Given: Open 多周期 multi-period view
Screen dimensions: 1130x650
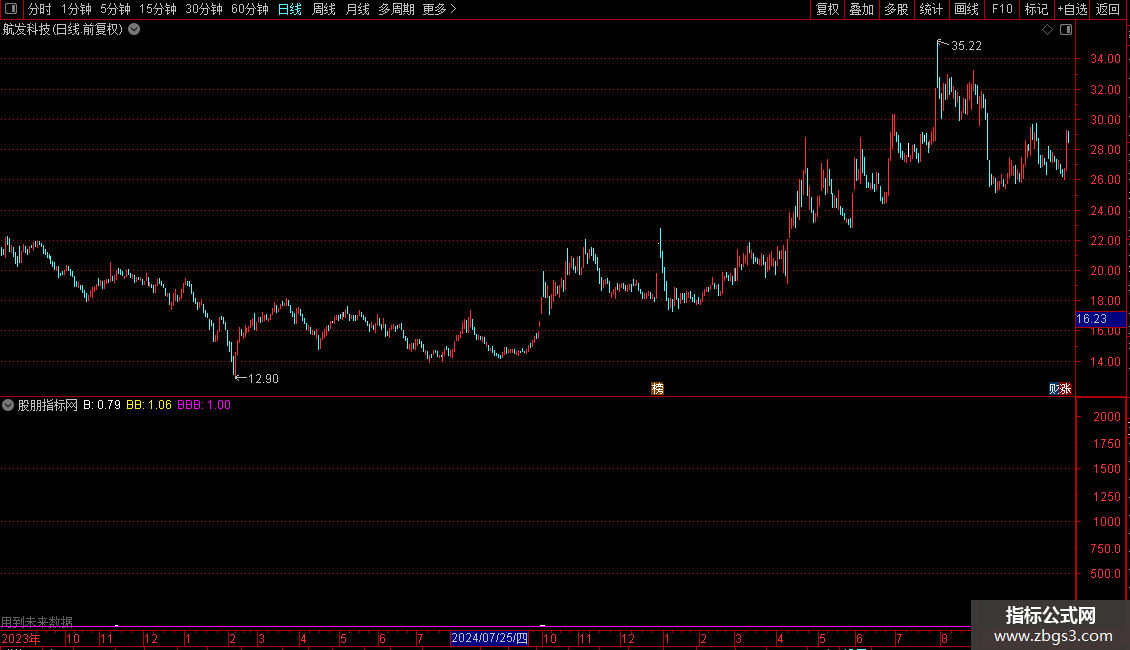Looking at the screenshot, I should coord(396,9).
